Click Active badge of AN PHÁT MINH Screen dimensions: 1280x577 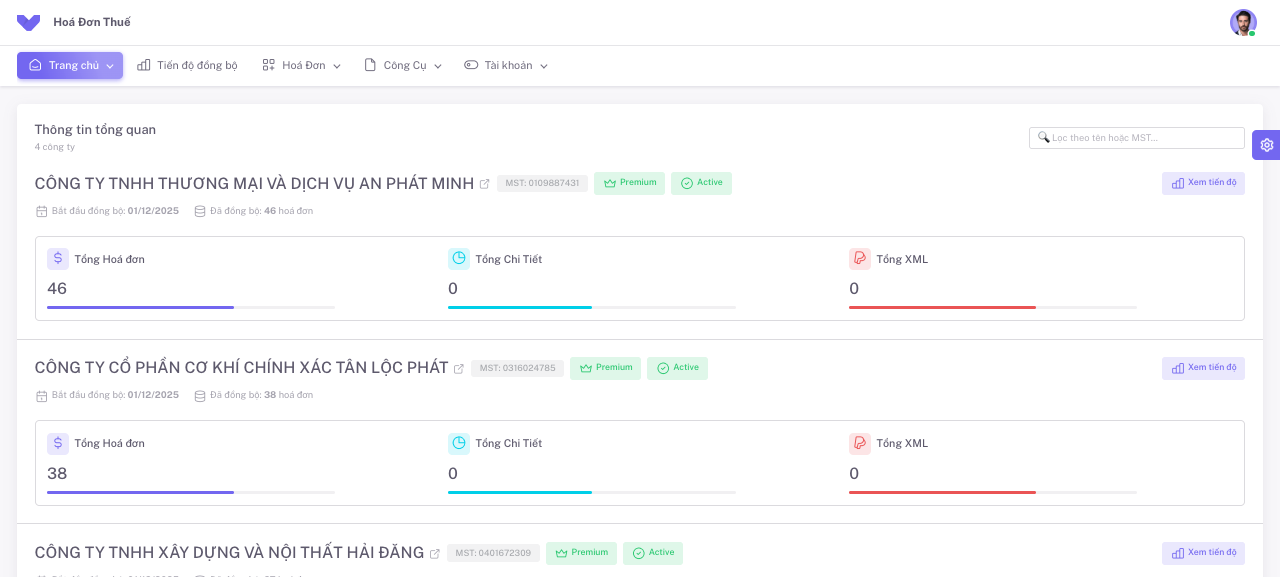(x=701, y=183)
